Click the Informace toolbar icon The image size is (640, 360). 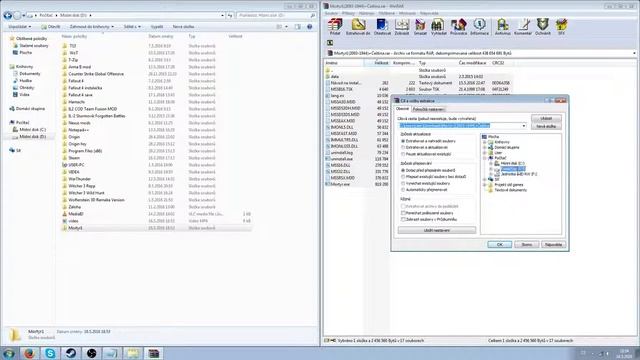pyautogui.click(x=479, y=27)
